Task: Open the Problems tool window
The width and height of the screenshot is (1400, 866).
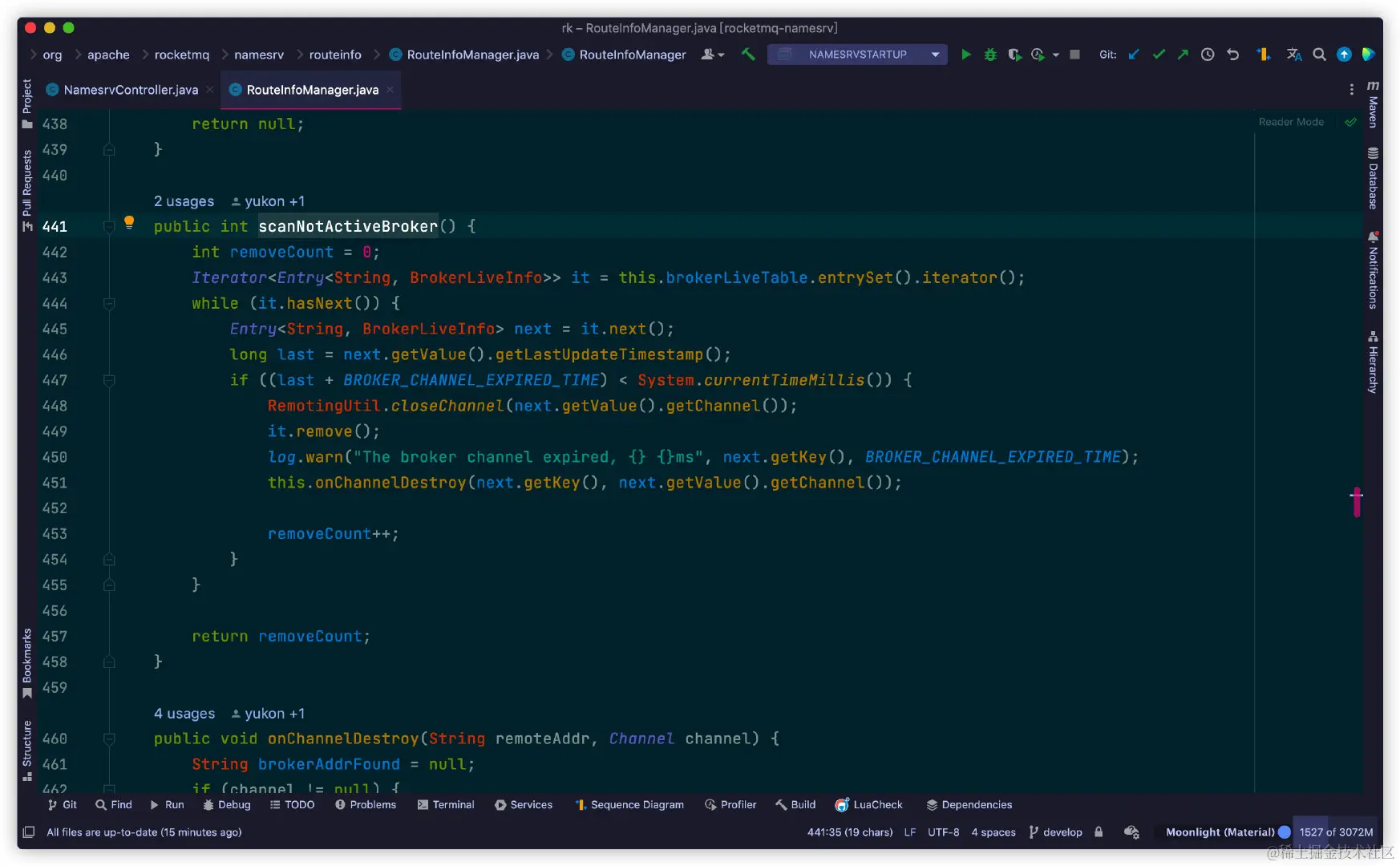Action: (x=366, y=804)
